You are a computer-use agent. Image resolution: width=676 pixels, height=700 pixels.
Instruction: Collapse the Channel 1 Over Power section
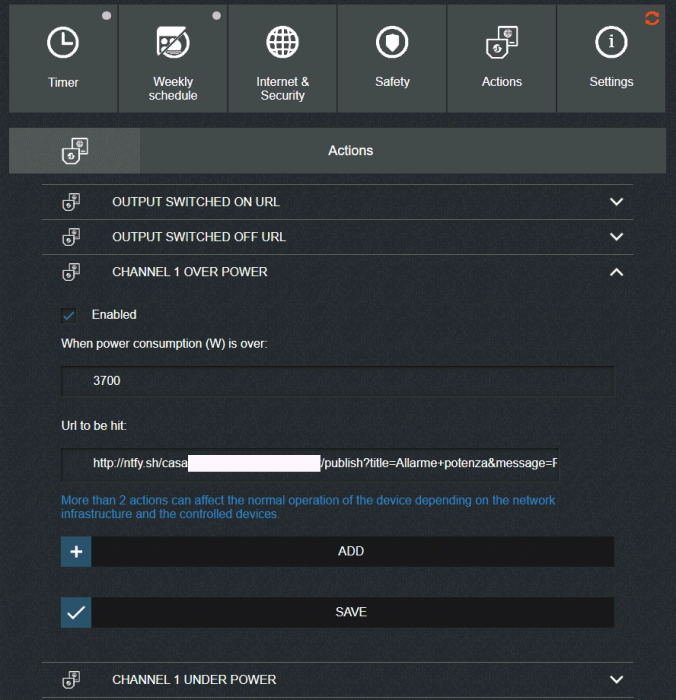[x=616, y=272]
